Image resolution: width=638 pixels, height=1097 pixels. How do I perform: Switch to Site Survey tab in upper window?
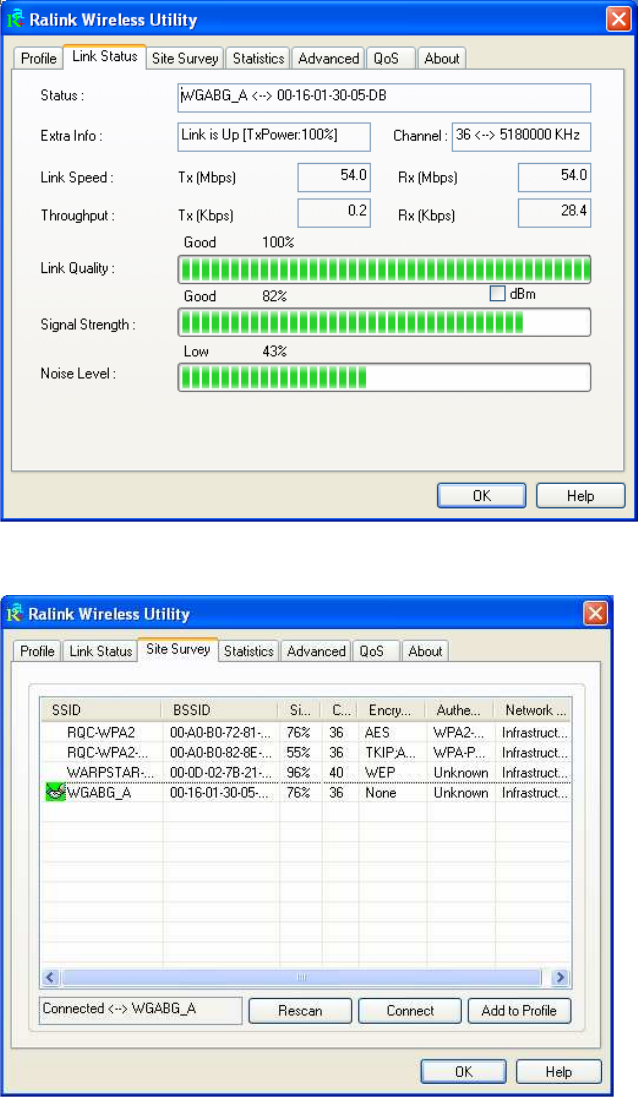point(185,58)
